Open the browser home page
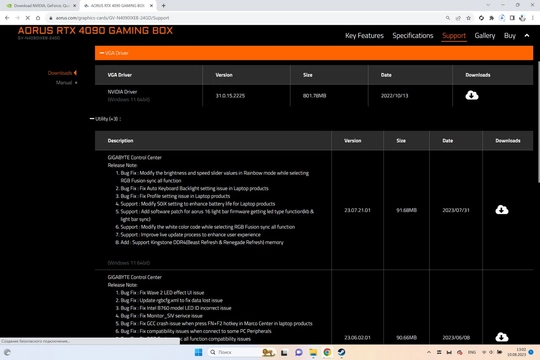540x360 pixels. 38,18
